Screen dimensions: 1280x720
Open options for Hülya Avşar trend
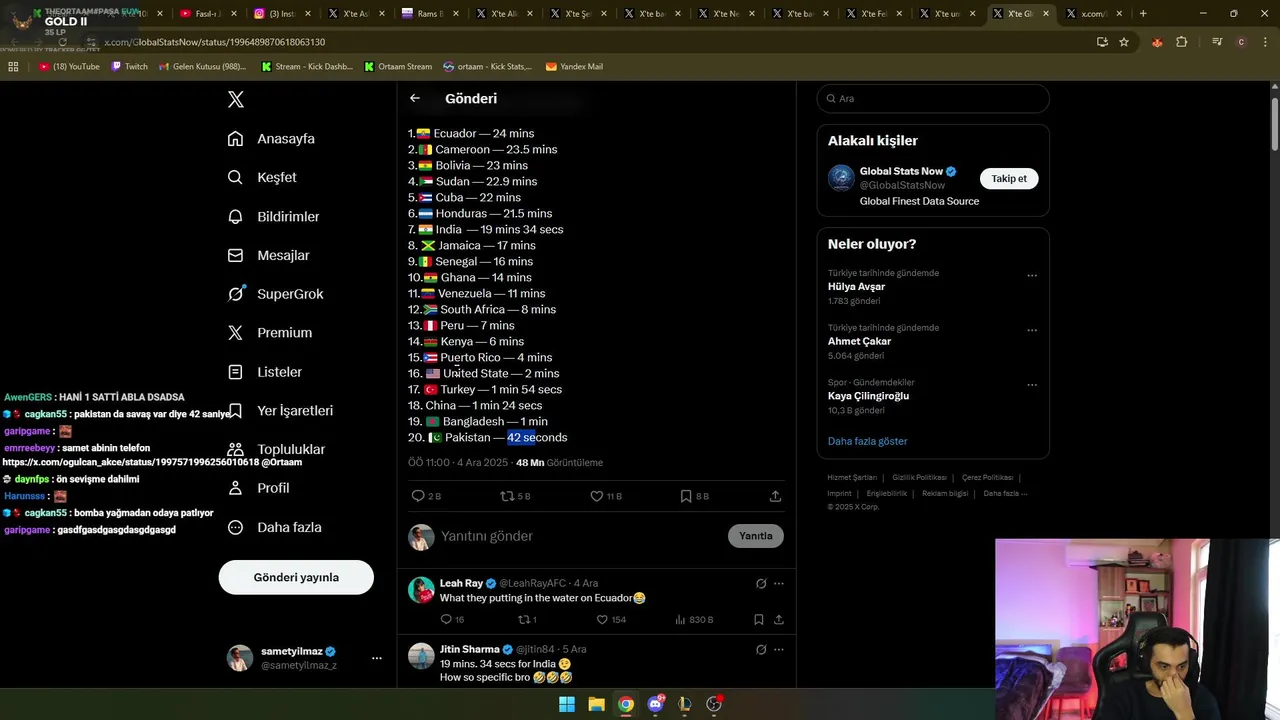1032,276
